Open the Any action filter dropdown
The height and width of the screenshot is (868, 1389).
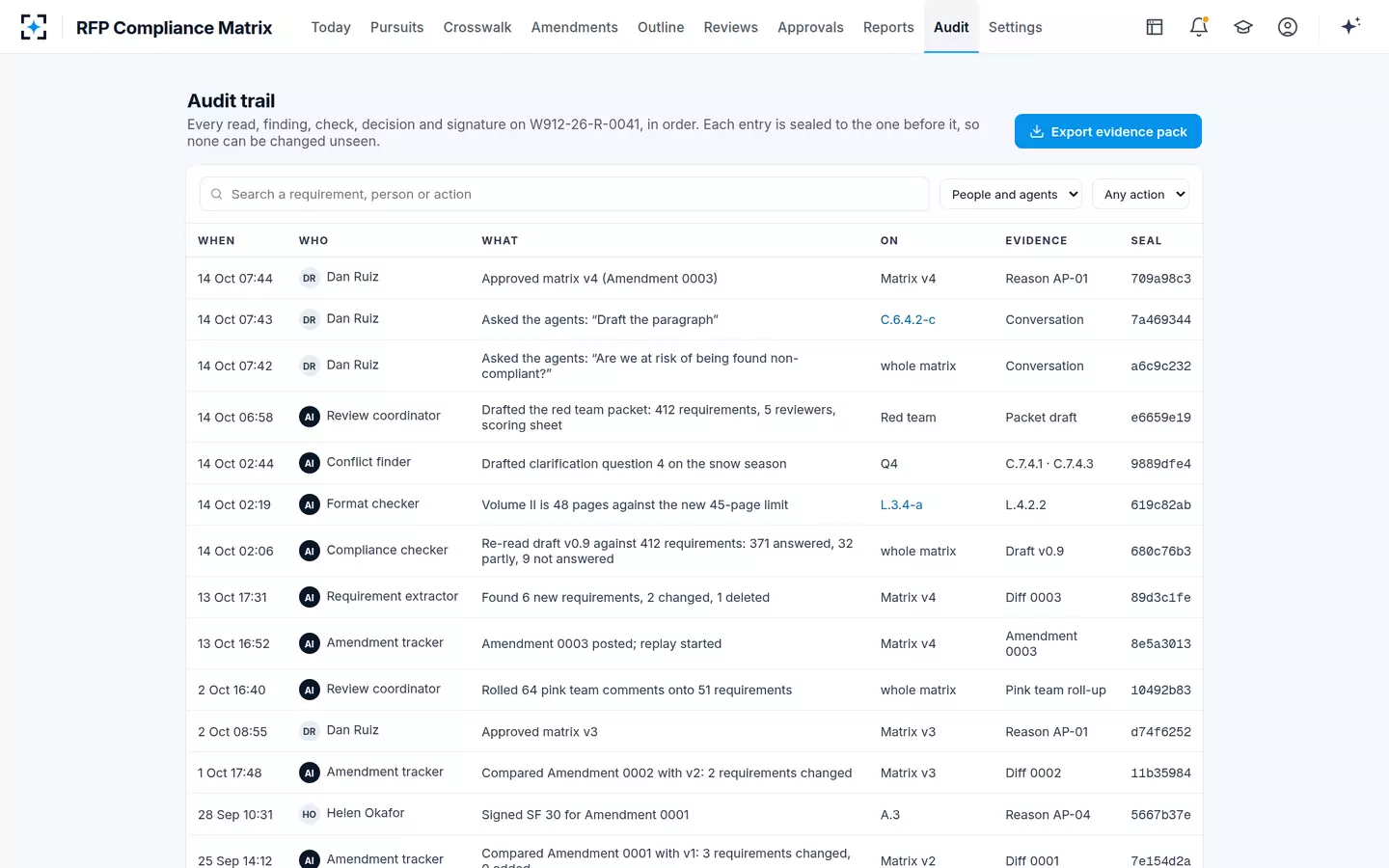tap(1140, 194)
